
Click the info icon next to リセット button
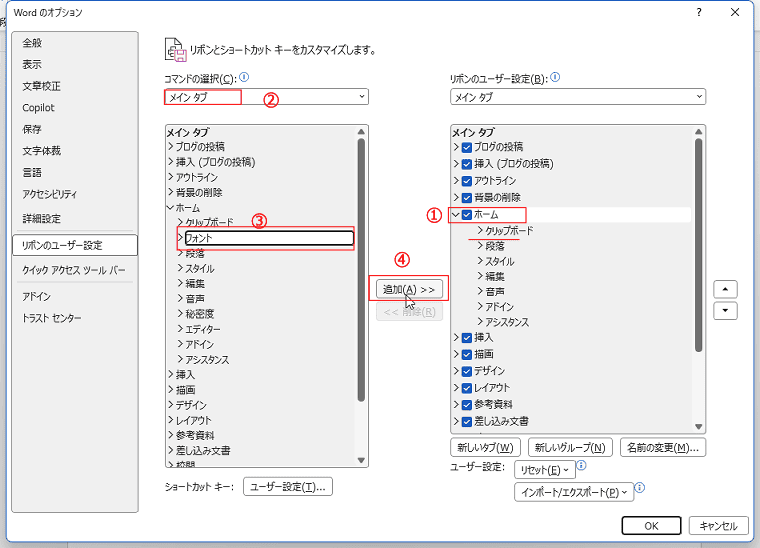(581, 466)
